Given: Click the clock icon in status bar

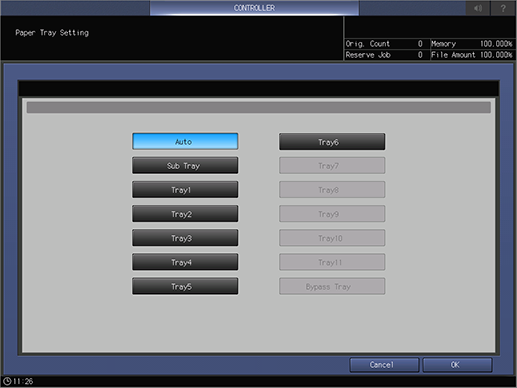Looking at the screenshot, I should click(7, 381).
